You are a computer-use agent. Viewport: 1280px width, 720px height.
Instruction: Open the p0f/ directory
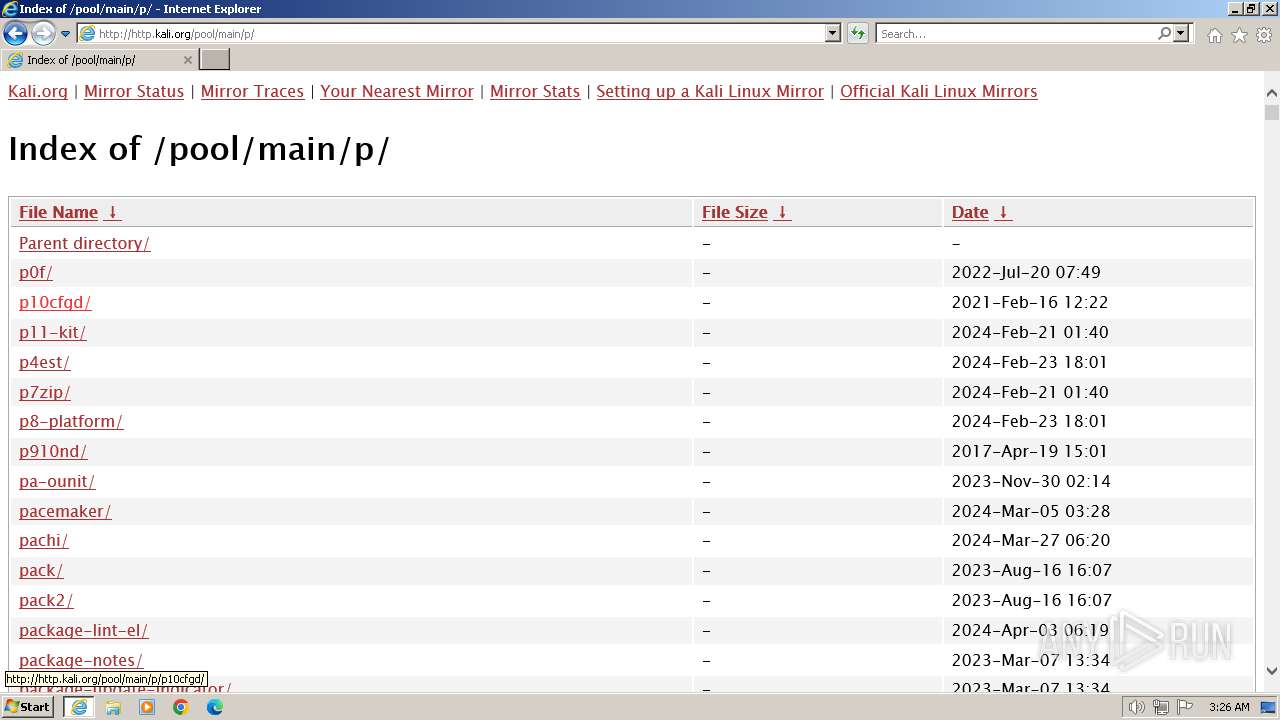coord(36,272)
